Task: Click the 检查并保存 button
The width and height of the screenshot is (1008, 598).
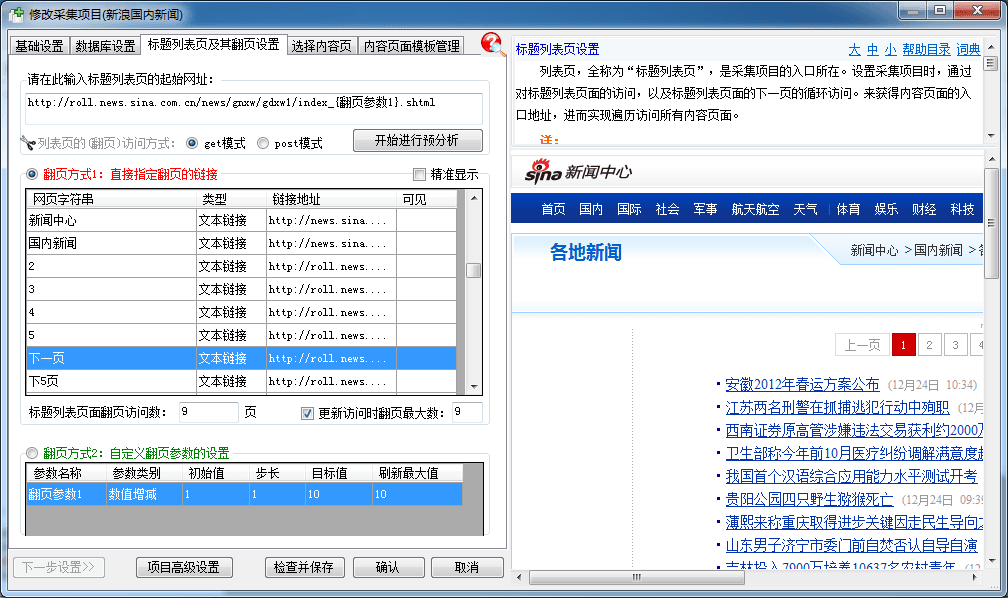Action: [x=305, y=567]
